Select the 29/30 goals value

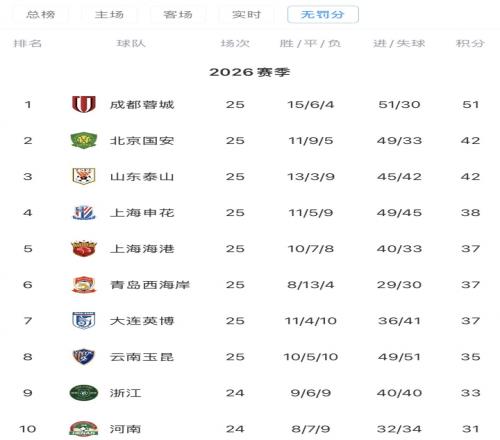pos(399,285)
